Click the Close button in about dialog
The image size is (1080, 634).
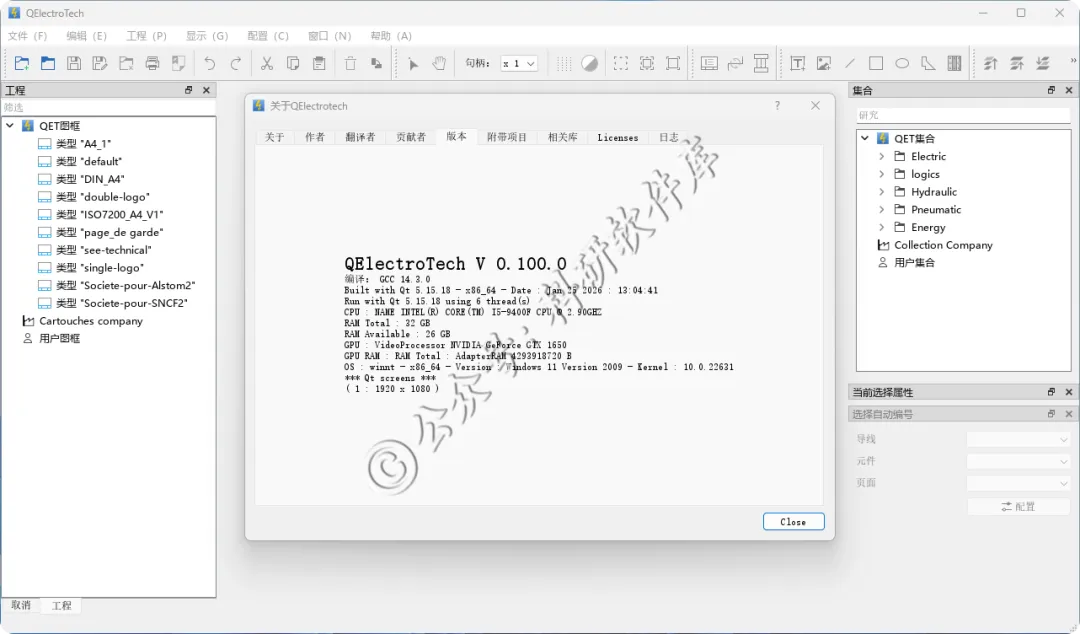[793, 522]
